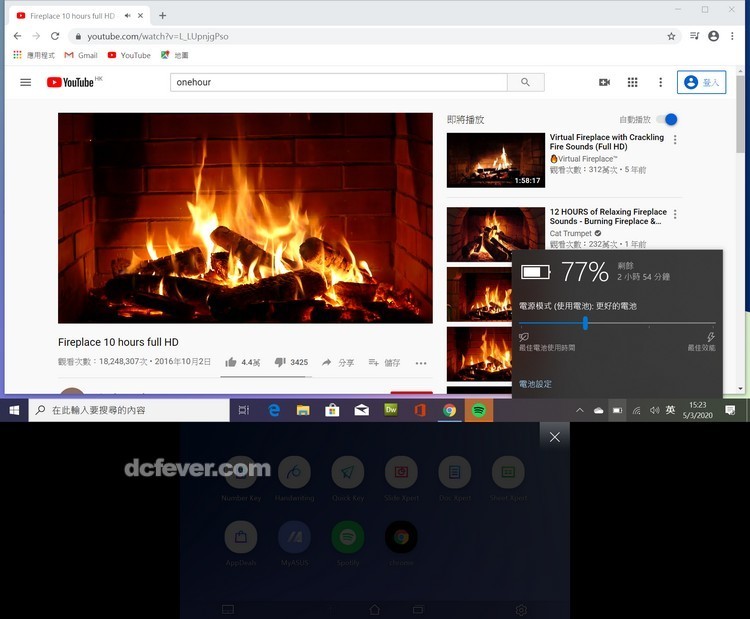Click the YouTube sign-in button
Viewport: 750px width, 619px height.
click(x=701, y=82)
